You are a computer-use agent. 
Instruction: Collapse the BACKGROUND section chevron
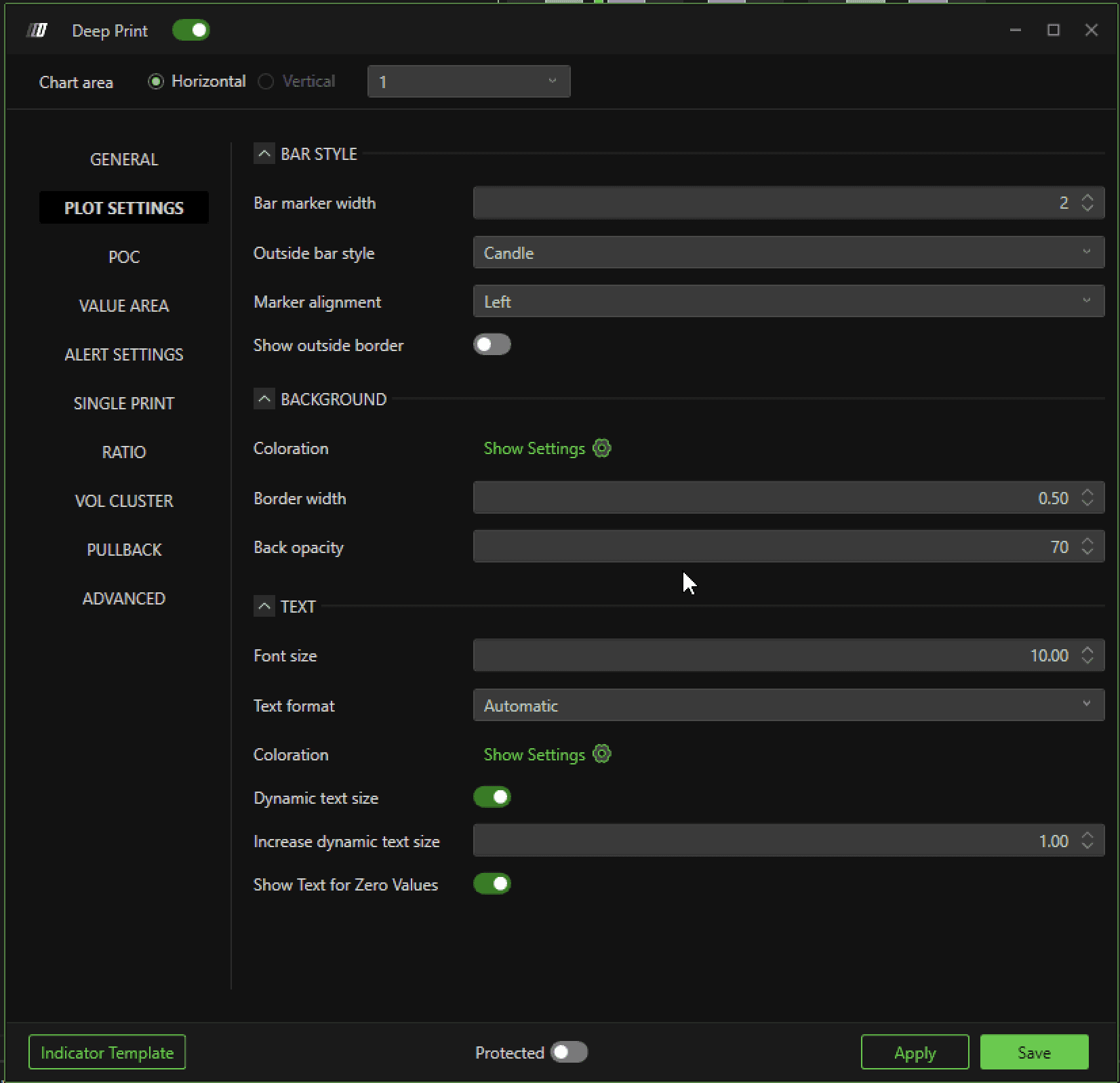(x=264, y=399)
